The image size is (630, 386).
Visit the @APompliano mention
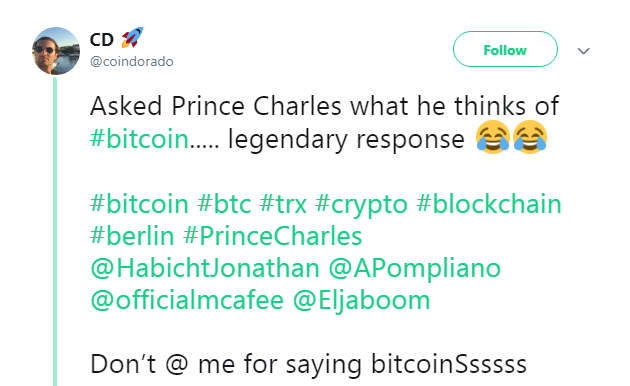pos(415,269)
